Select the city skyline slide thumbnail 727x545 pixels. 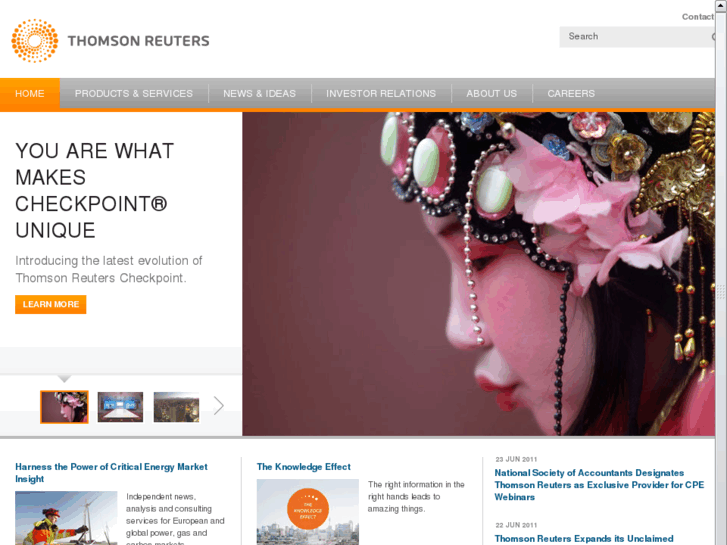click(177, 407)
